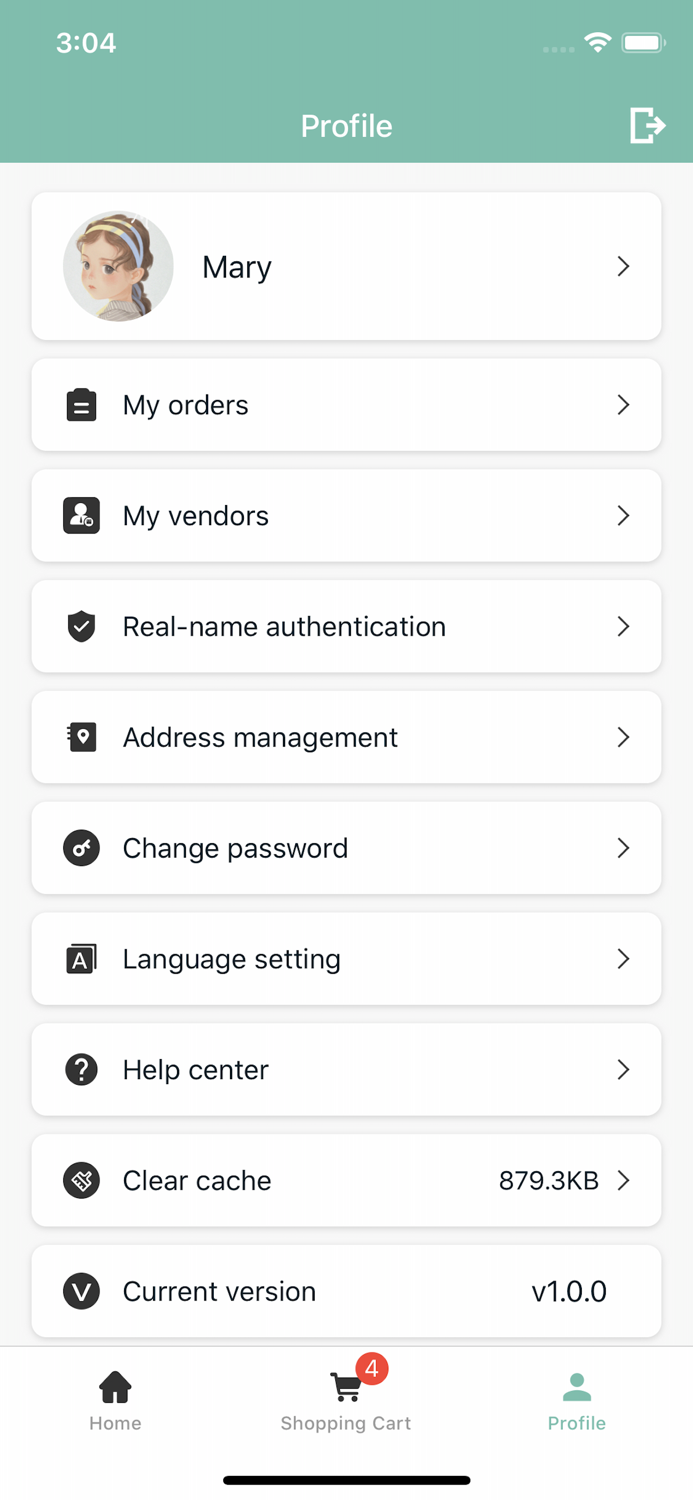Click the Clear cache row
This screenshot has width=693, height=1500.
point(346,1180)
